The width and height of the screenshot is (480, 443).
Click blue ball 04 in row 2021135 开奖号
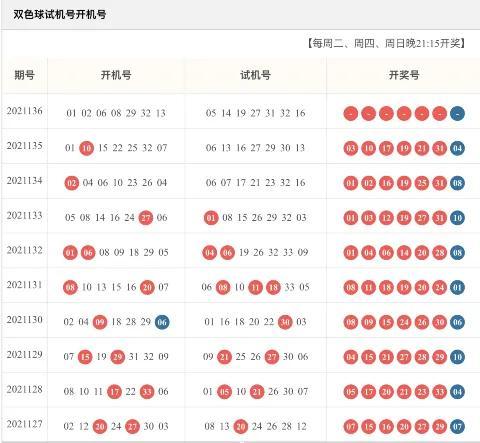(457, 148)
